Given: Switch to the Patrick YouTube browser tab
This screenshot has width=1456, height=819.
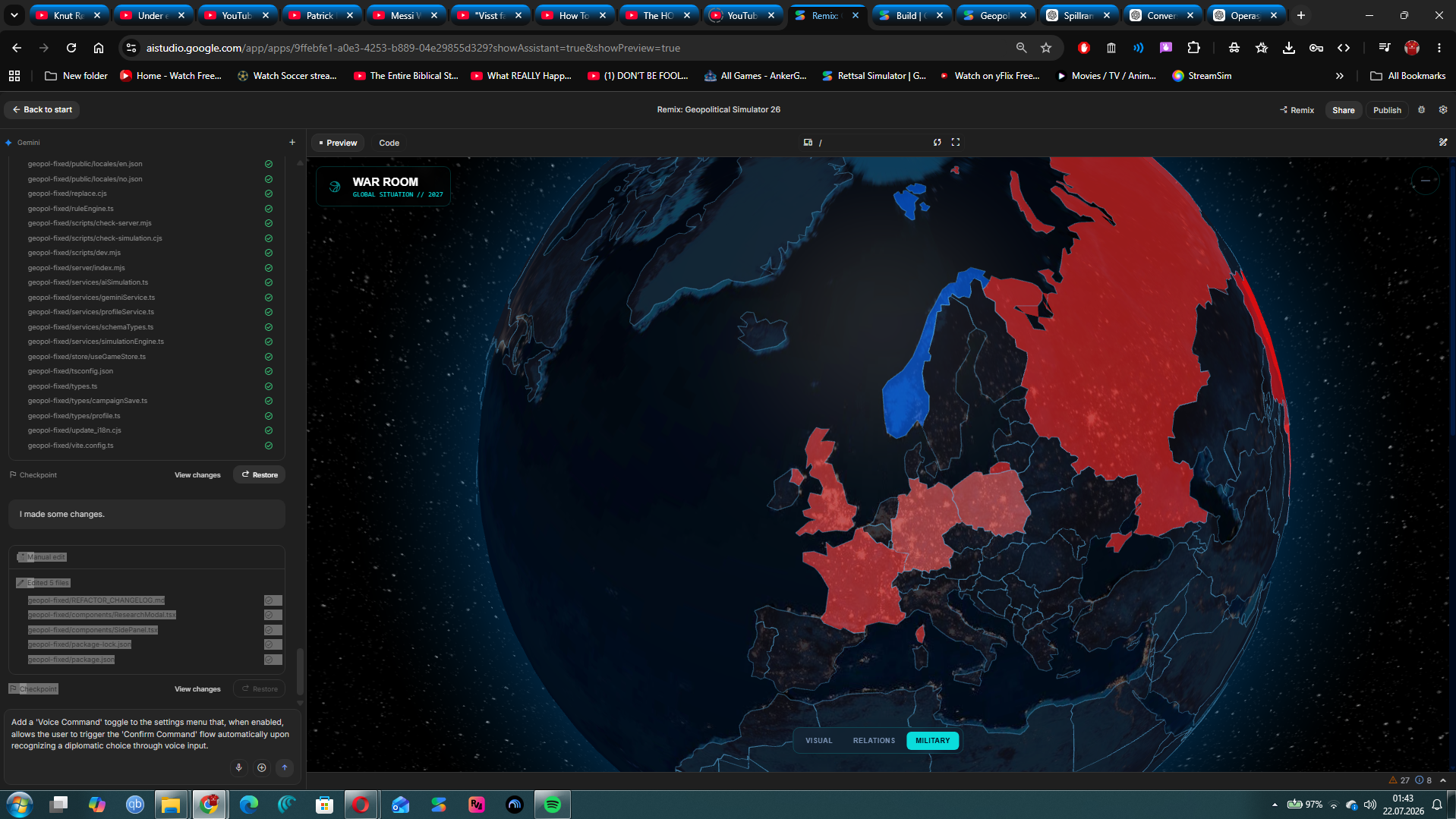Looking at the screenshot, I should tap(321, 15).
